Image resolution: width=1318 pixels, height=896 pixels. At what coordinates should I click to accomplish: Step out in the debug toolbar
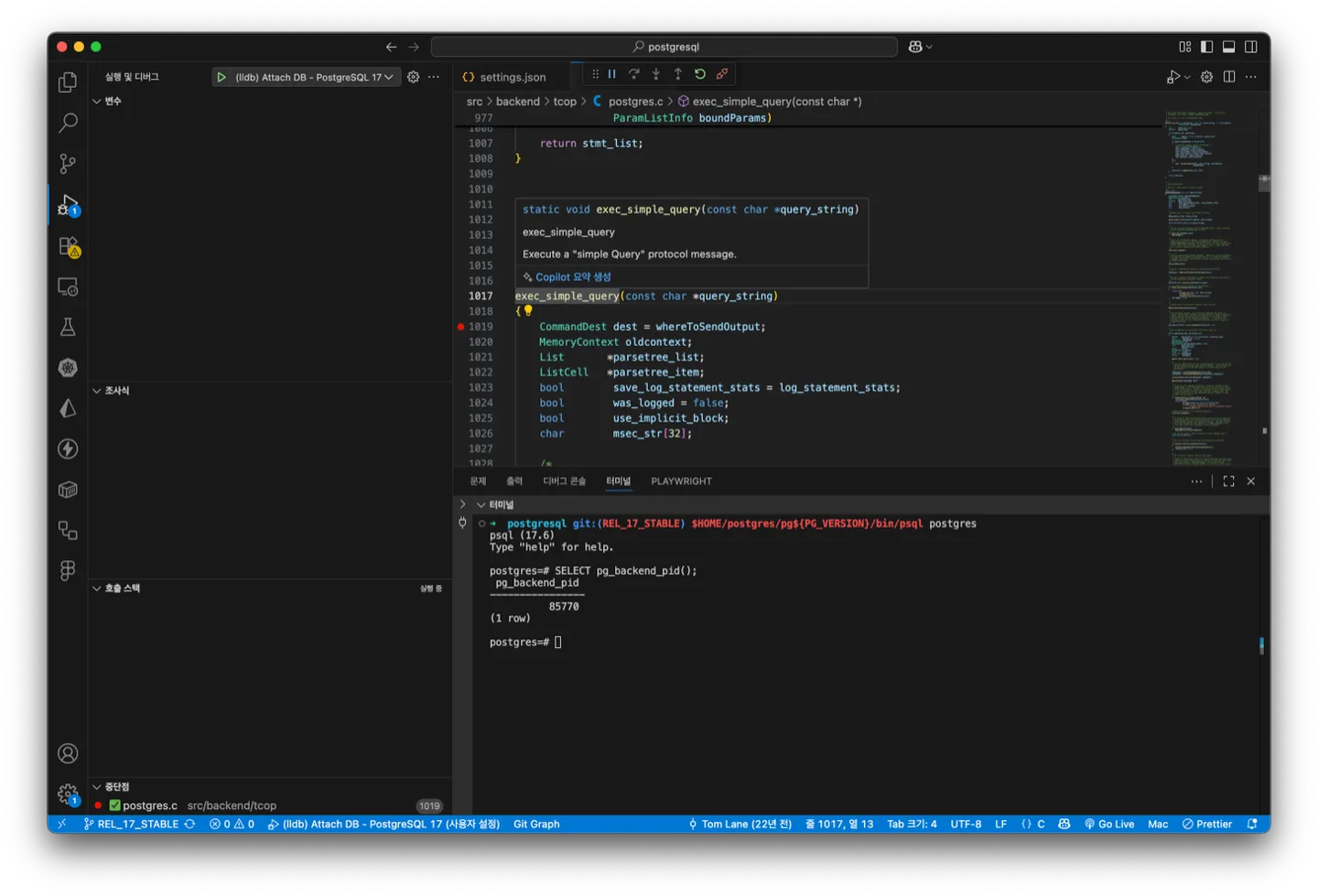pyautogui.click(x=677, y=74)
